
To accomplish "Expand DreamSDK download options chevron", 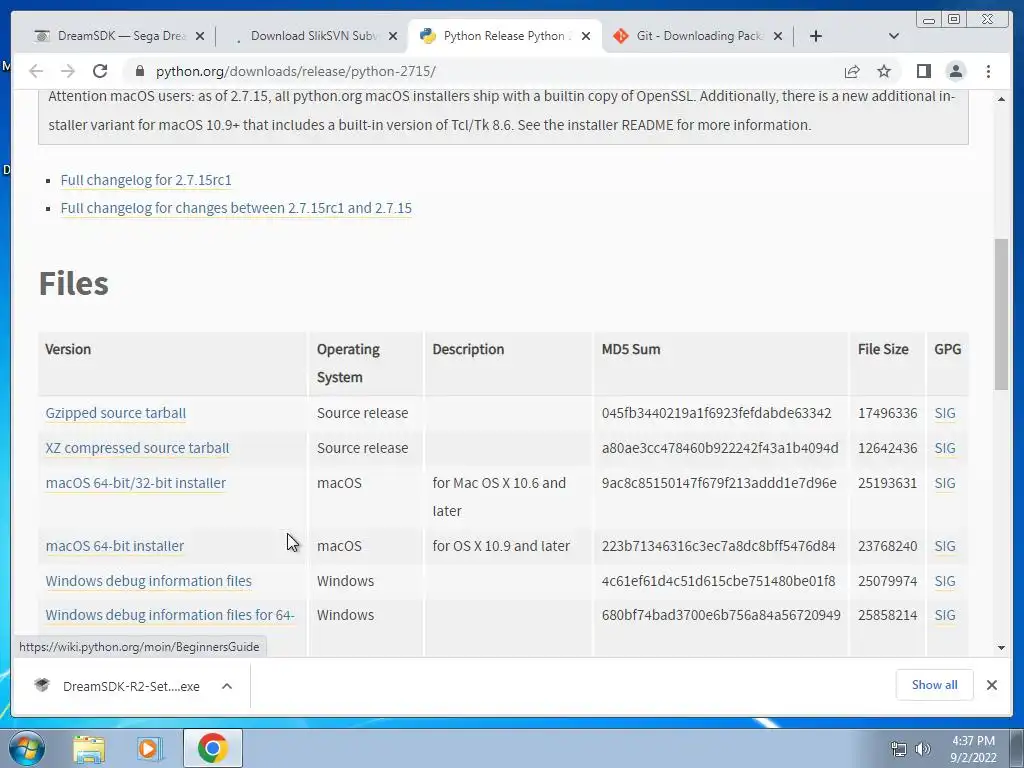I will (x=227, y=686).
